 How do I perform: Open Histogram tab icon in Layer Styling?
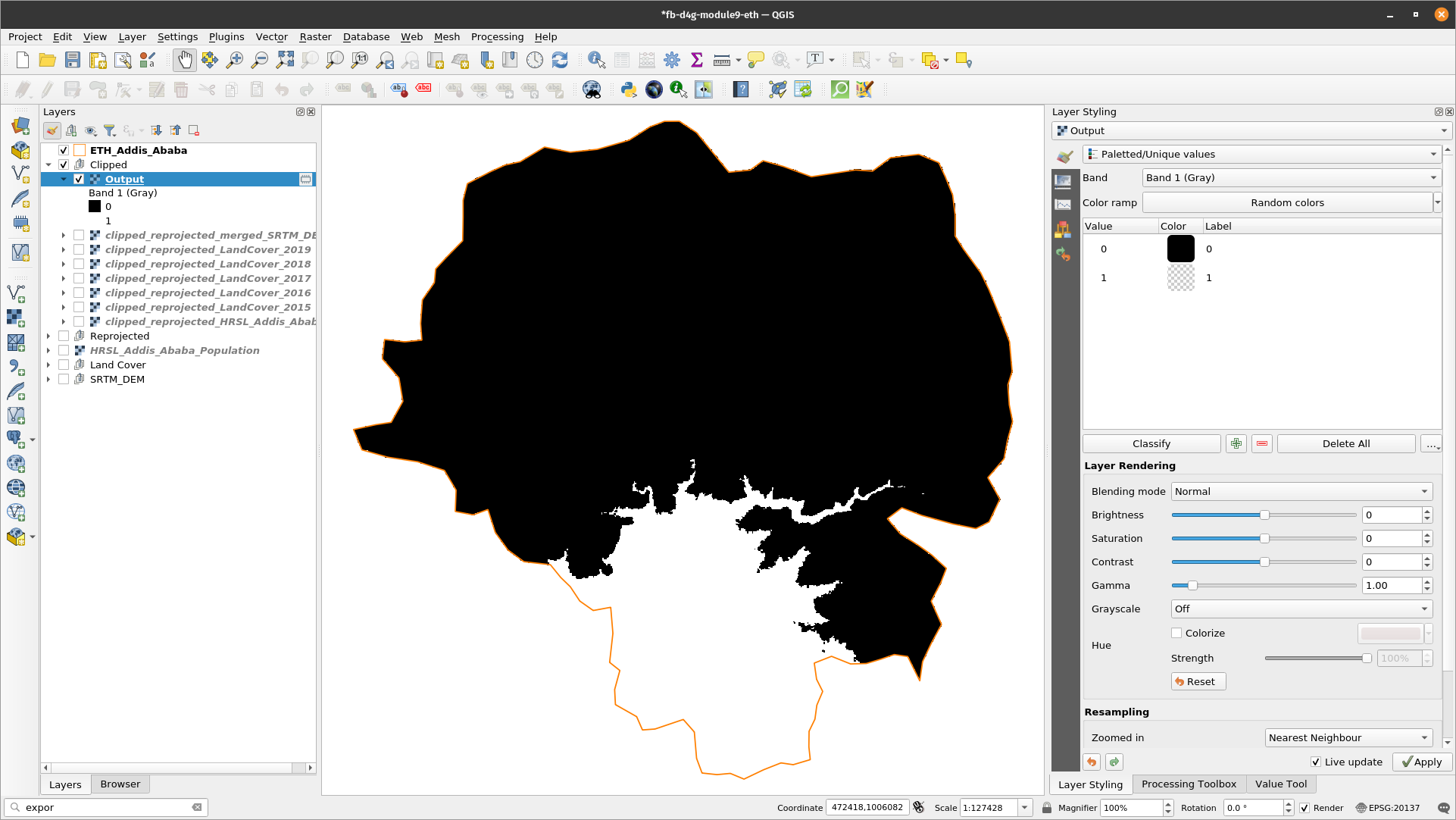point(1063,205)
